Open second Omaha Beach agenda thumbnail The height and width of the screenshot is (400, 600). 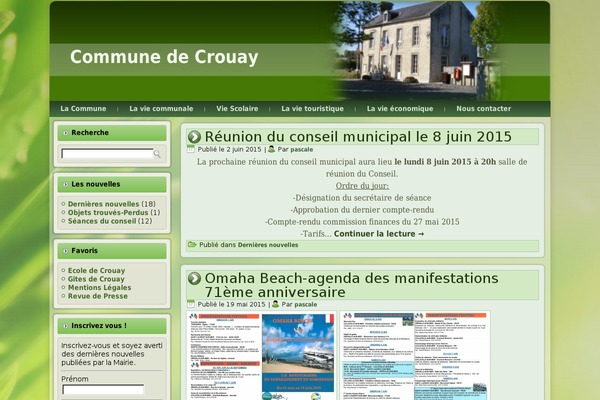click(415, 356)
